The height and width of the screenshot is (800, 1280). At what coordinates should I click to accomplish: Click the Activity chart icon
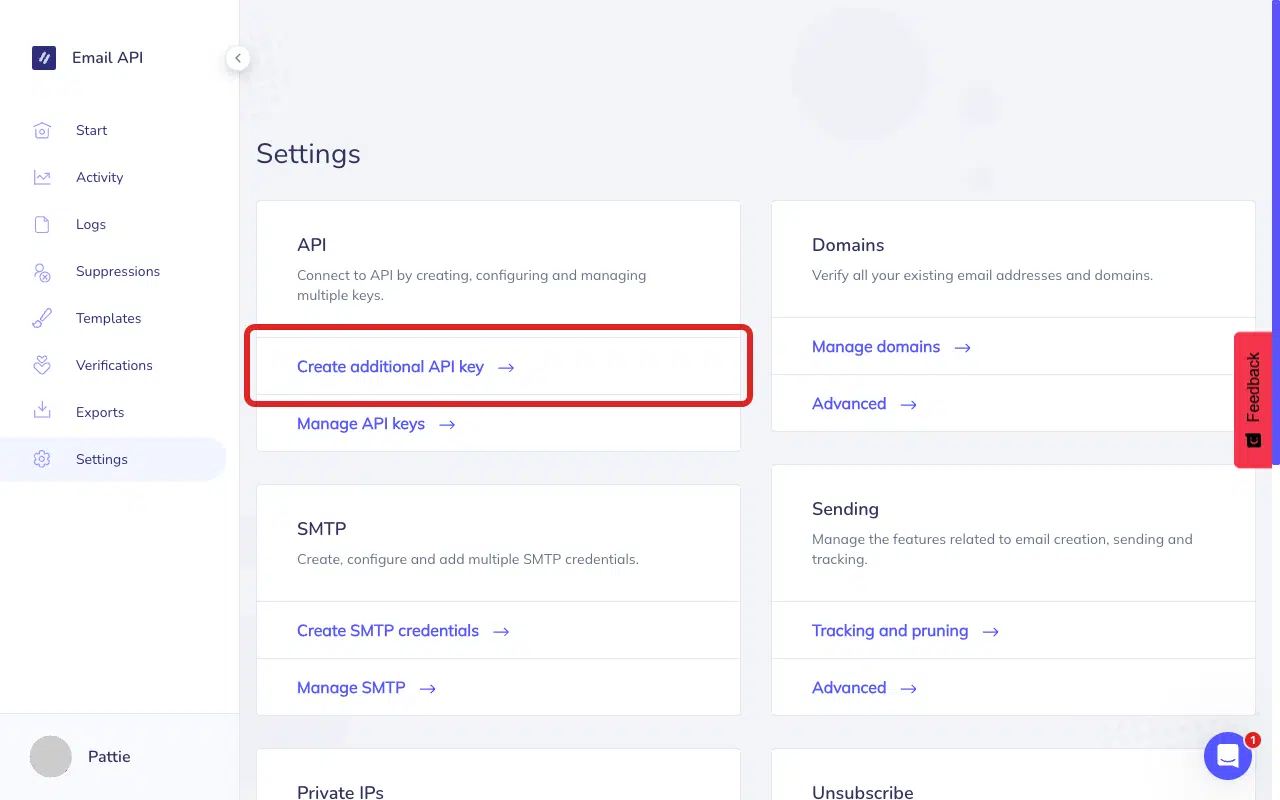(x=42, y=177)
